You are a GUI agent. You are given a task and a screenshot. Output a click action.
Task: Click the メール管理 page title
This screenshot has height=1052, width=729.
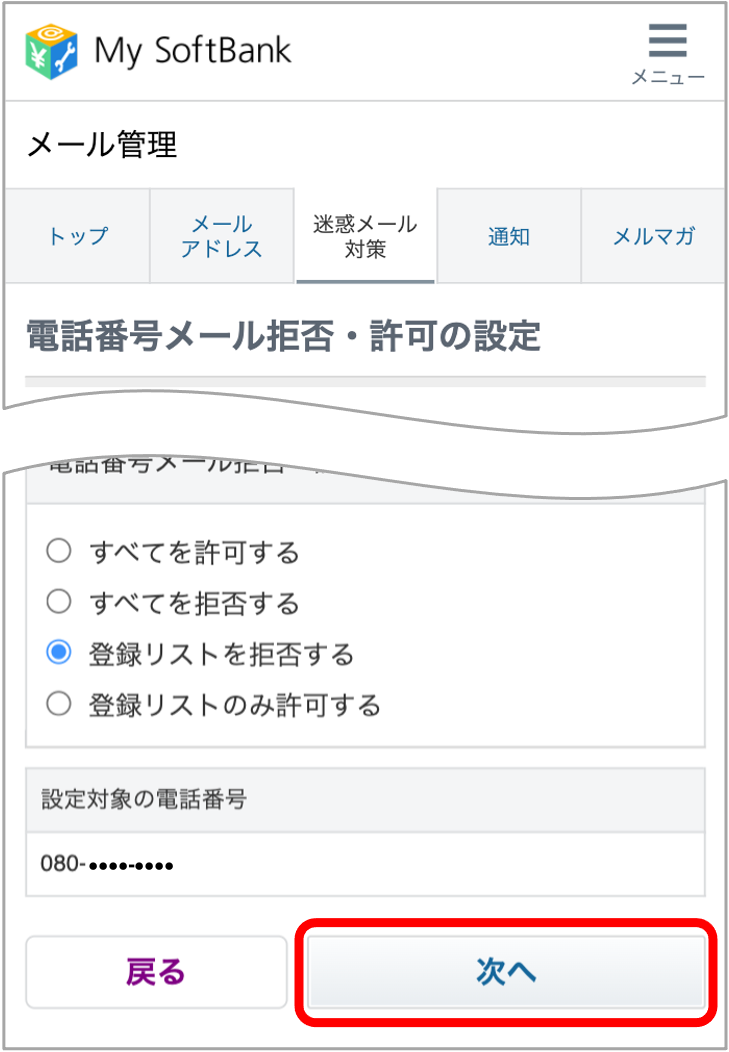point(102,145)
